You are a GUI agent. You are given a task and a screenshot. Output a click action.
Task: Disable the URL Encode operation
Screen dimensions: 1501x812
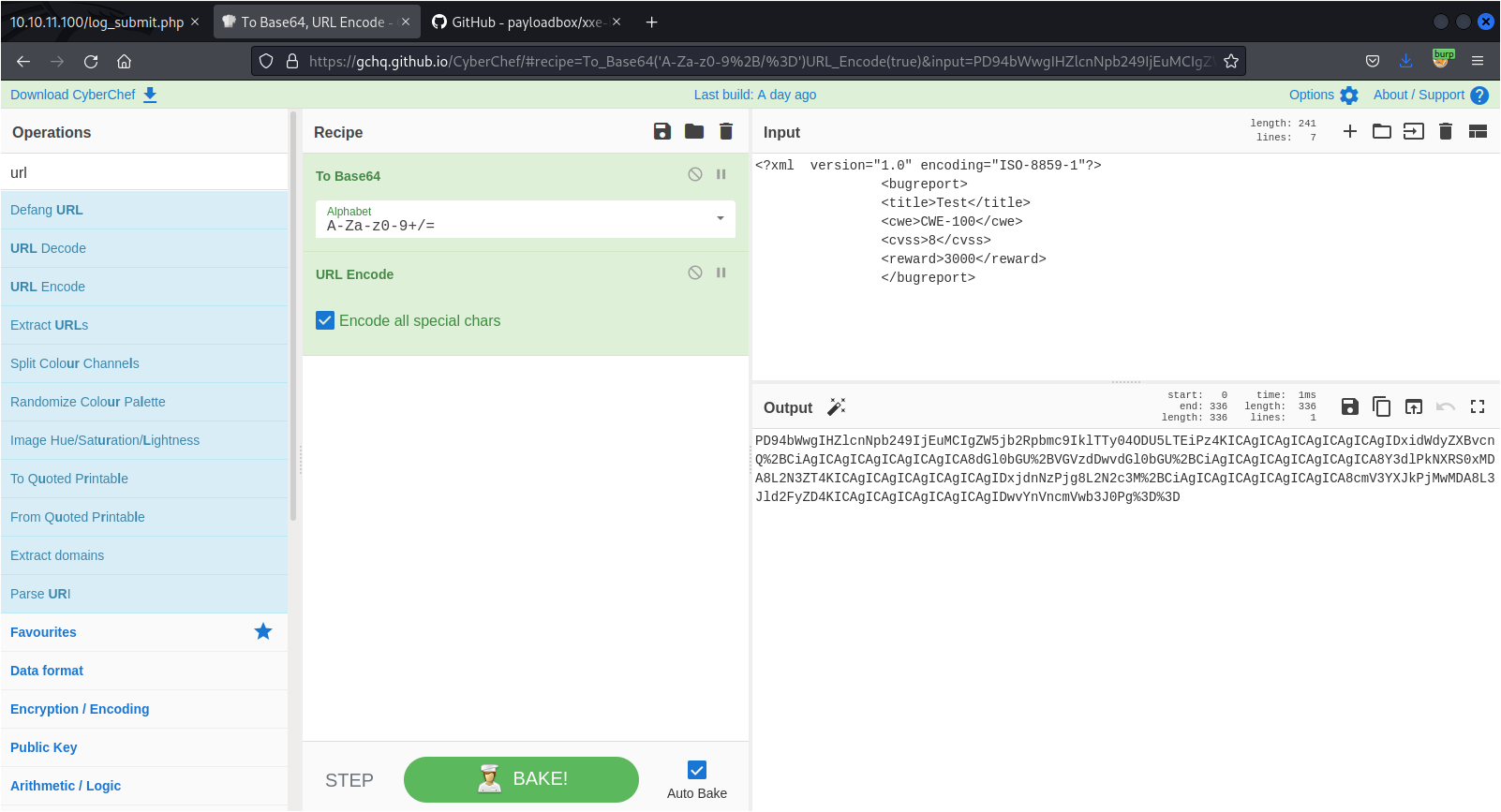pos(695,273)
